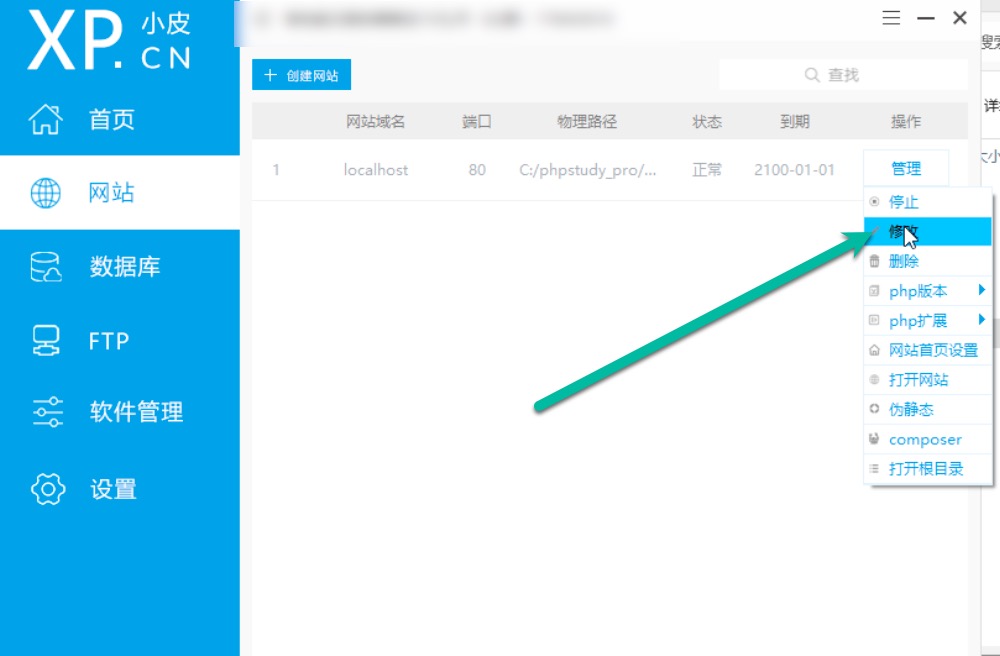Click the icon beside php扩展
1000x656 pixels.
pyautogui.click(x=874, y=320)
